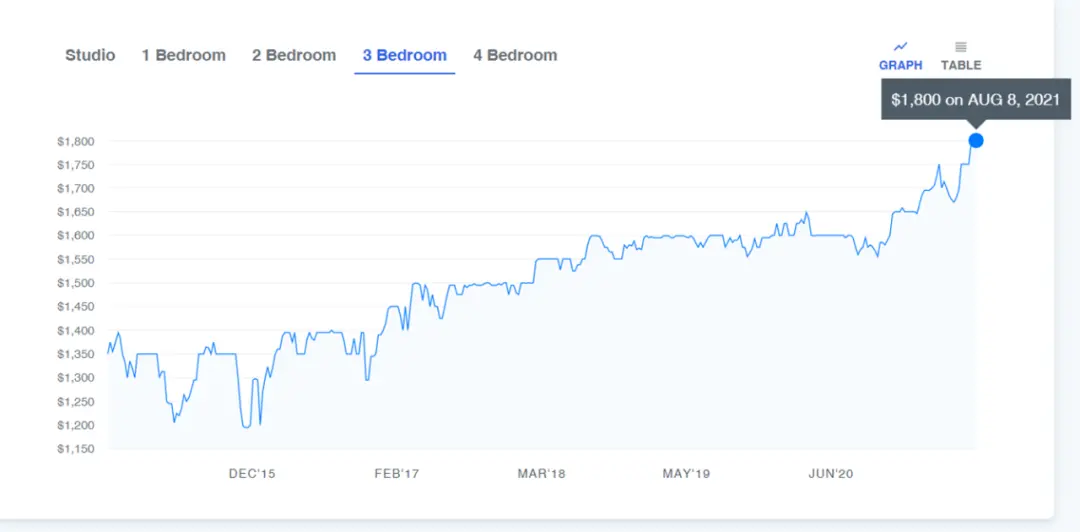
Task: Switch to the 4 Bedroom tab
Action: click(515, 55)
